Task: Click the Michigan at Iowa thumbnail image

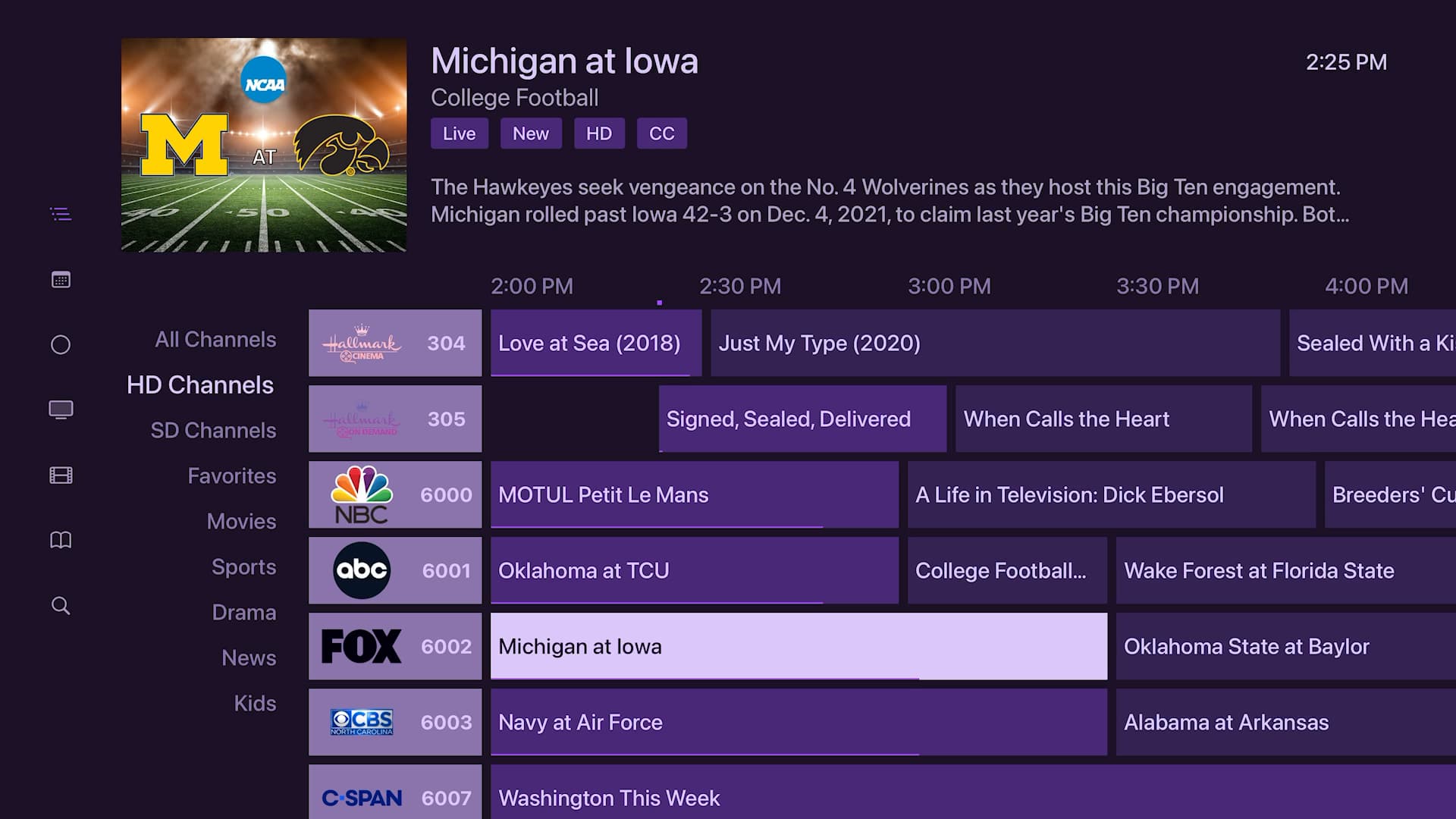Action: point(264,145)
